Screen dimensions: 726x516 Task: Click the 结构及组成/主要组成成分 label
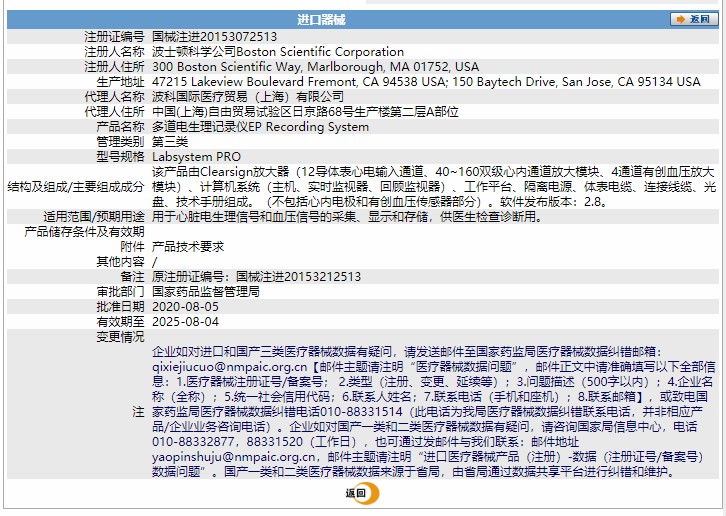76,187
